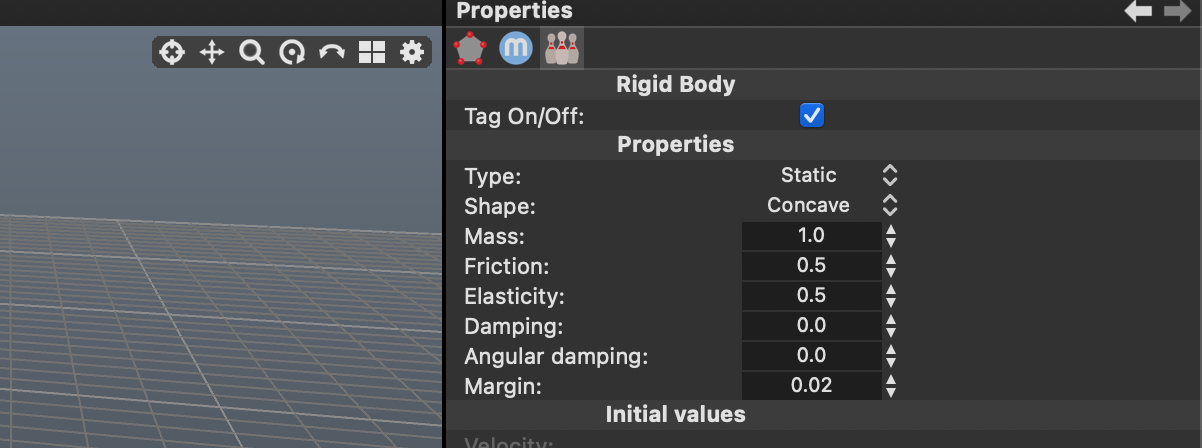Adjust the Margin stepper arrows

click(891, 386)
